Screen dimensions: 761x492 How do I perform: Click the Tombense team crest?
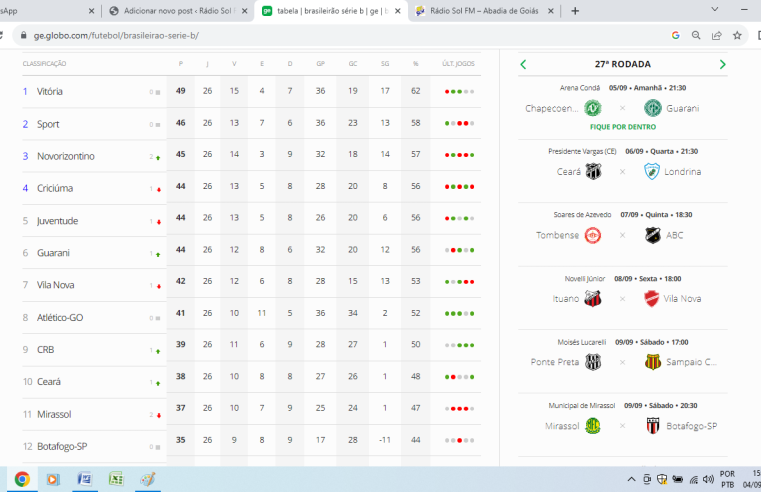tap(593, 235)
